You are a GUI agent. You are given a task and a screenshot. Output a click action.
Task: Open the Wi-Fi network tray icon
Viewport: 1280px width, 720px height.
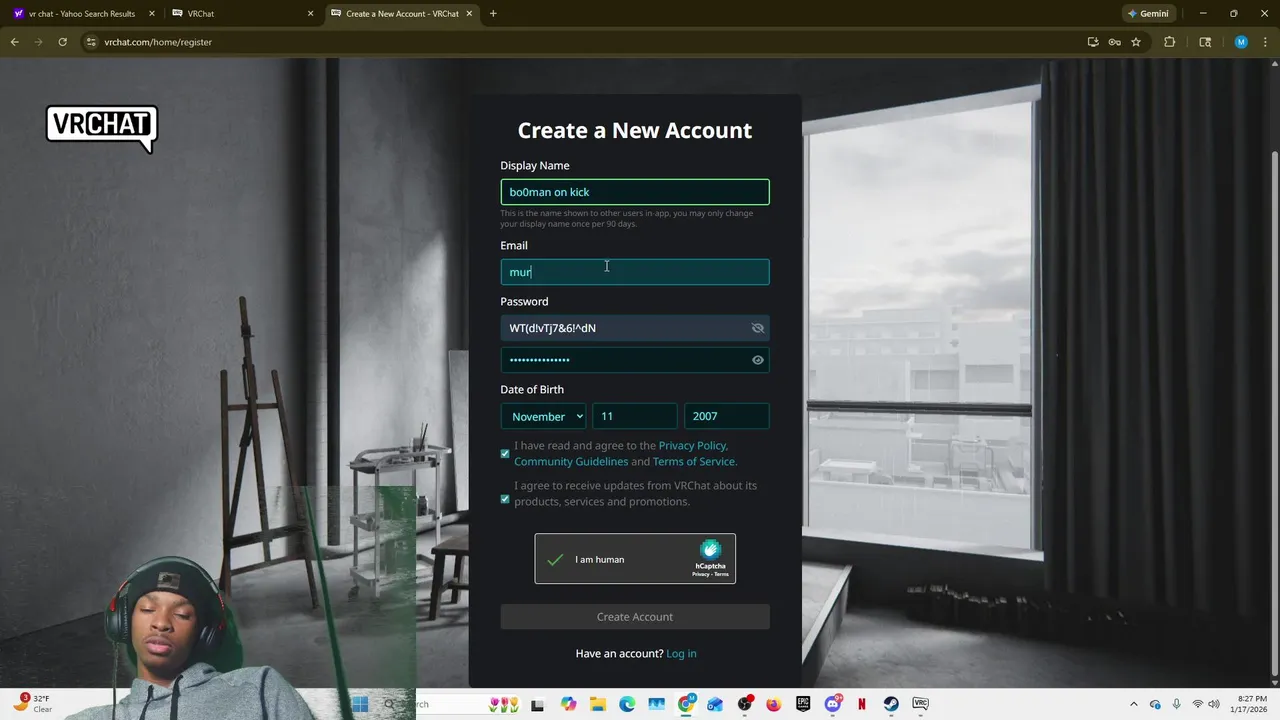(x=1197, y=705)
